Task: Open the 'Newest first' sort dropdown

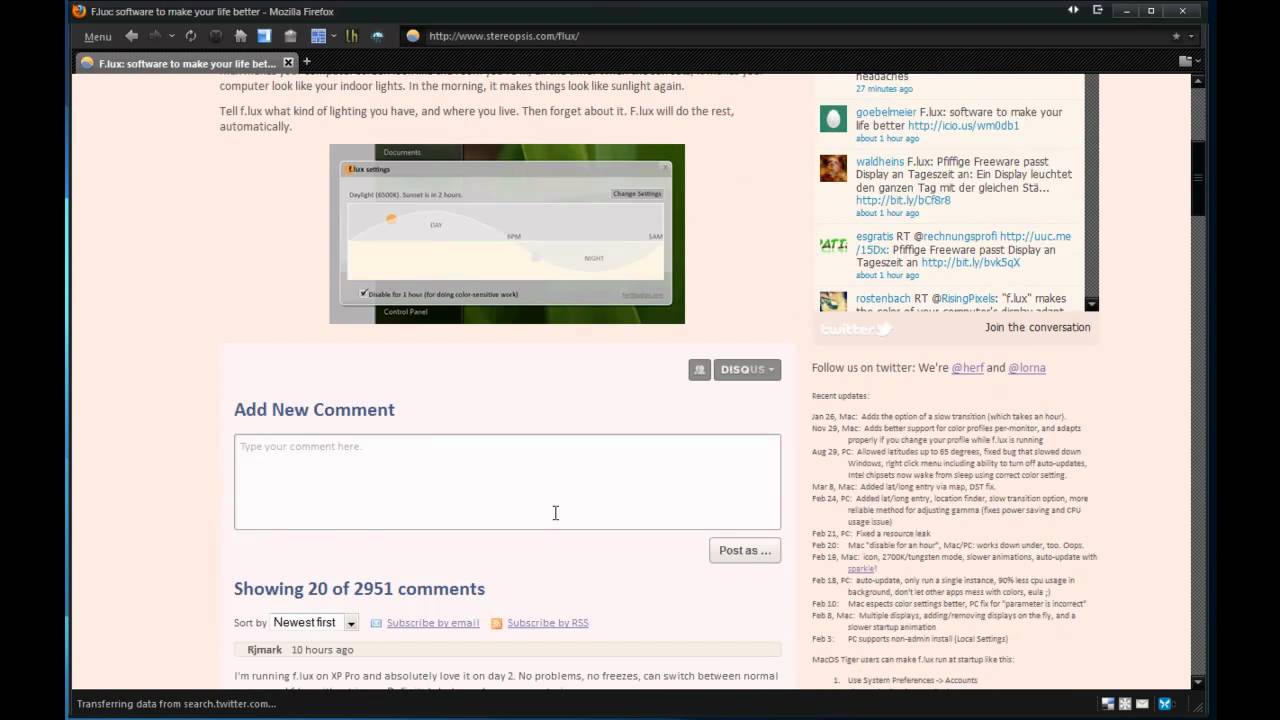Action: point(315,622)
